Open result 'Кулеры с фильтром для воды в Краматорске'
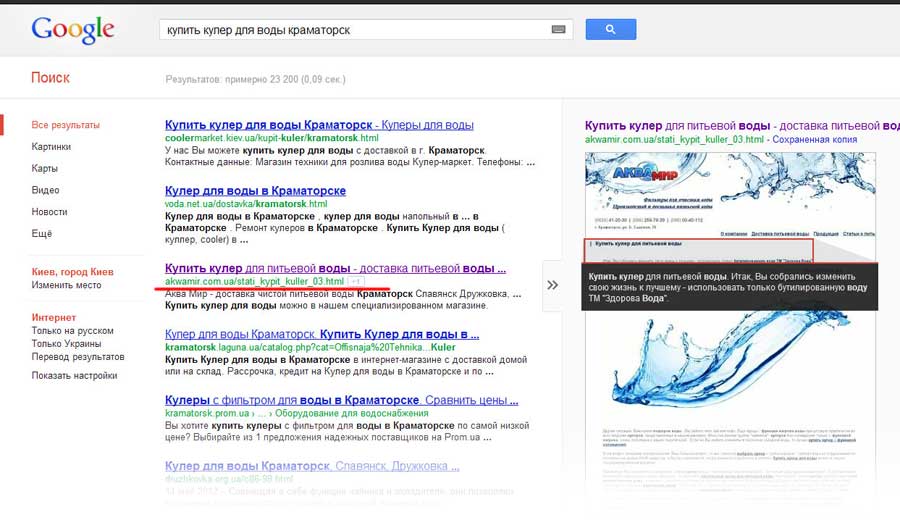This screenshot has width=900, height=520. pos(342,400)
